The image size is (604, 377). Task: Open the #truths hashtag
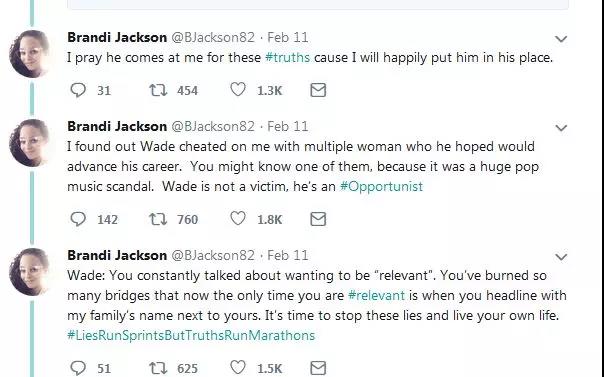tap(287, 57)
